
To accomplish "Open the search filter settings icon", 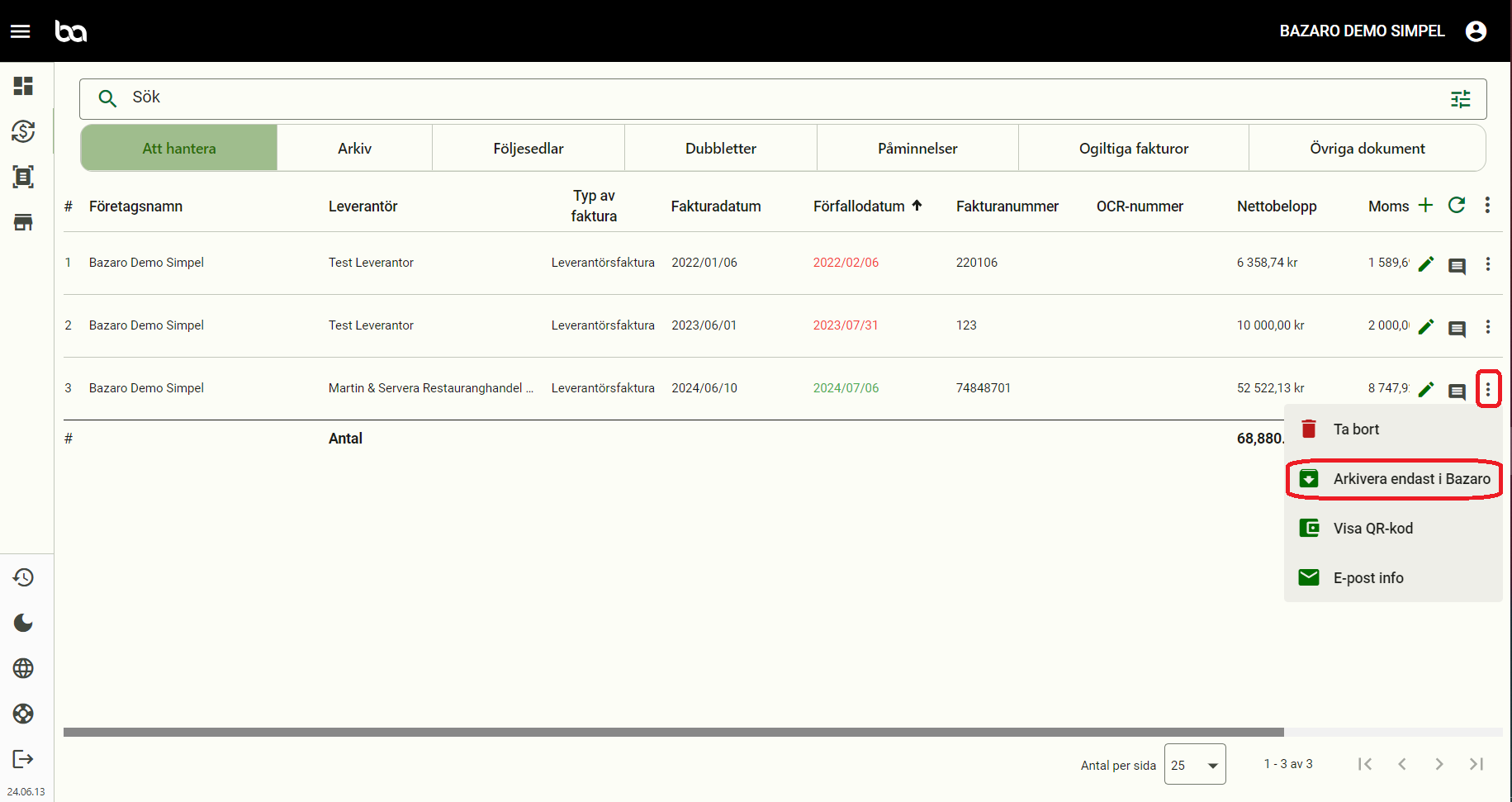I will 1461,99.
